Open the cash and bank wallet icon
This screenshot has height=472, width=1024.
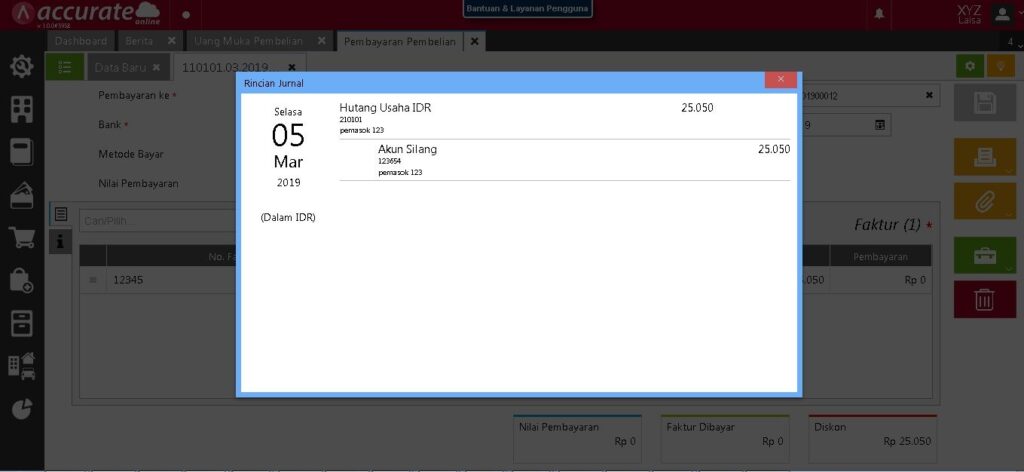(x=21, y=196)
